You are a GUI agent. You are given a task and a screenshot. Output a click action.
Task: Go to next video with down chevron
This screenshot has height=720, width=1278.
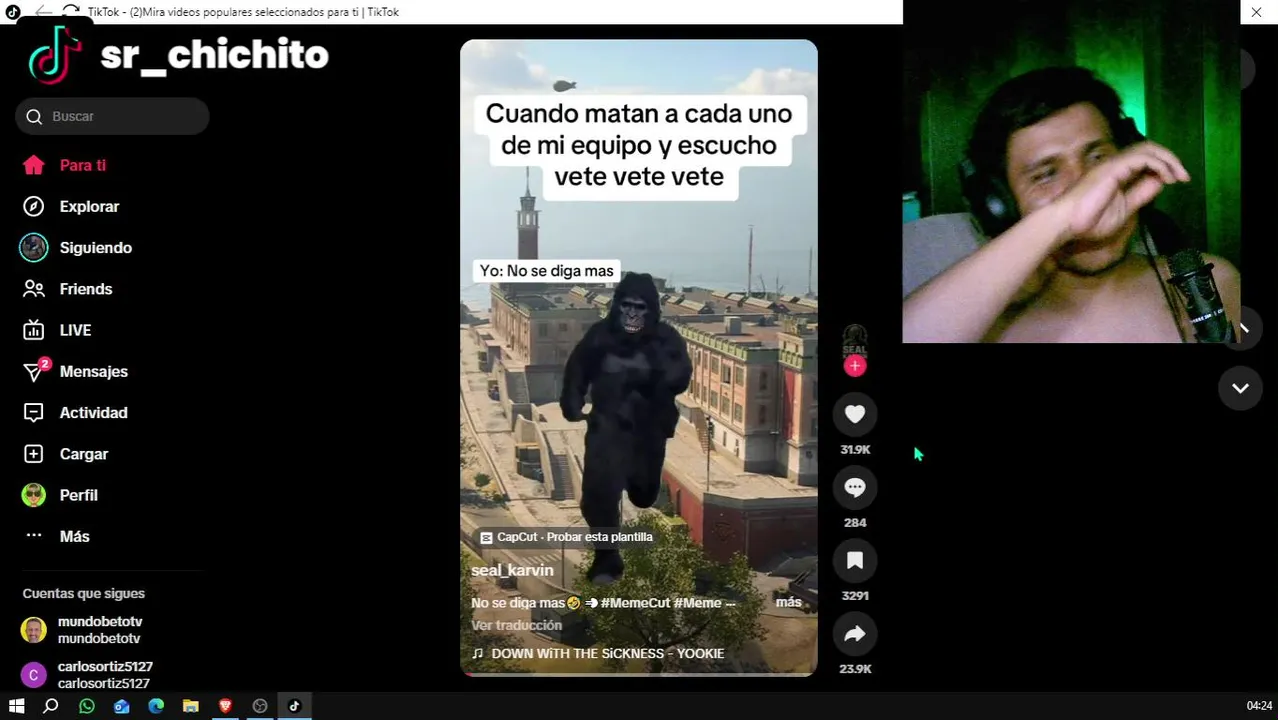(1240, 388)
